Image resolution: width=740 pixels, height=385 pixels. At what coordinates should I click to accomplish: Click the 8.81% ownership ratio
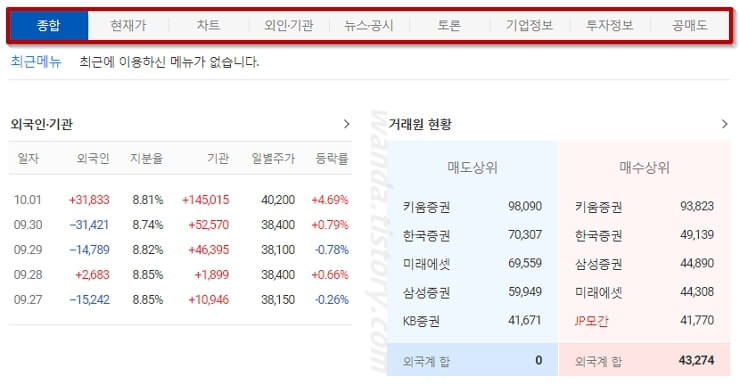(148, 200)
